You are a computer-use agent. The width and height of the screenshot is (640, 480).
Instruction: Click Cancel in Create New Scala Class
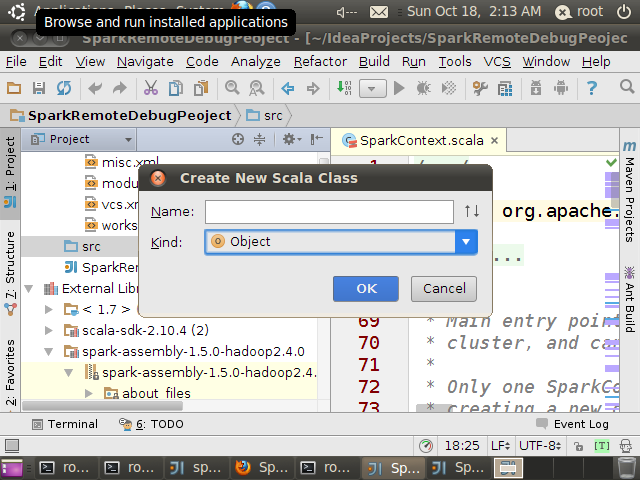(x=444, y=289)
